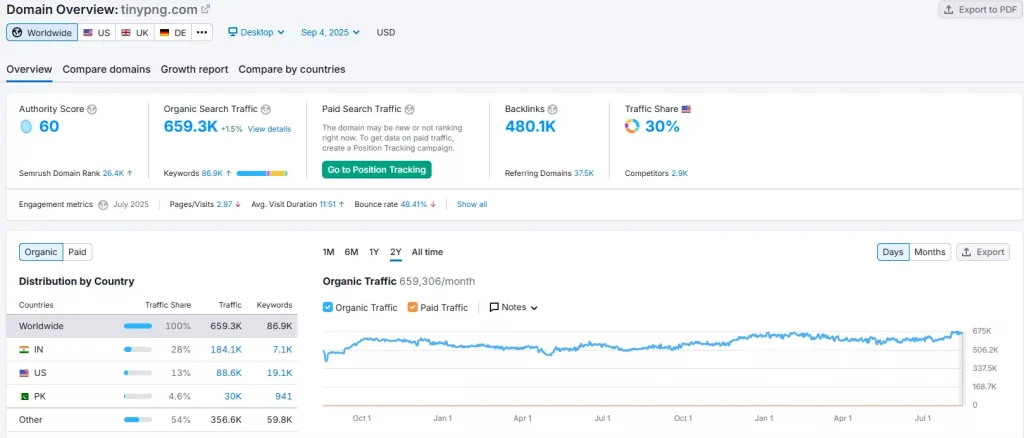The image size is (1024, 438).
Task: Select 1M time range
Action: (x=328, y=252)
